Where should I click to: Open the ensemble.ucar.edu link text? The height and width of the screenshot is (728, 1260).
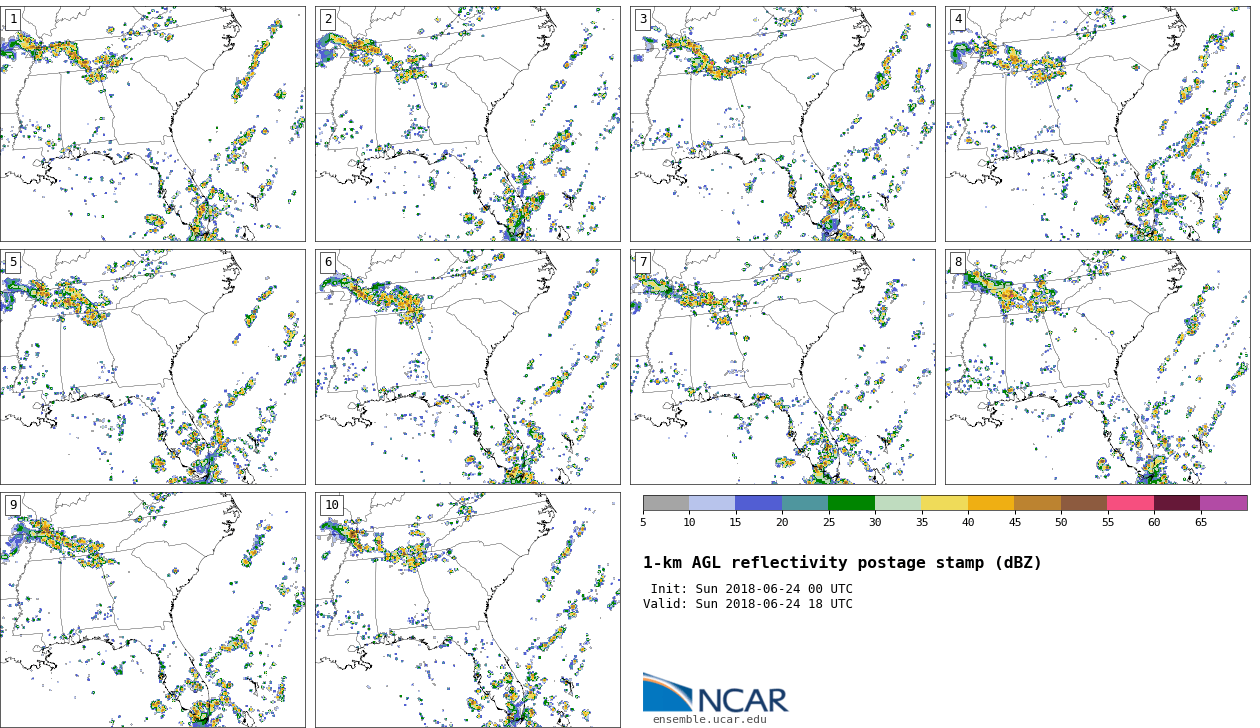click(x=709, y=719)
